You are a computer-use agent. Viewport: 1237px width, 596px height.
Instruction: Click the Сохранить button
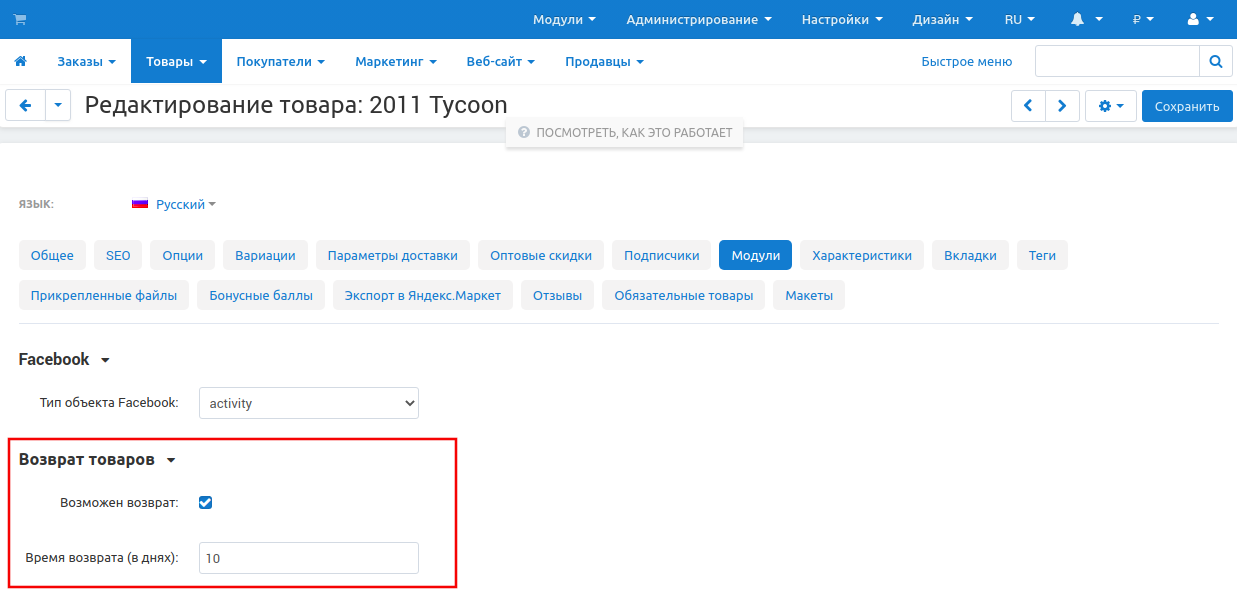[1187, 106]
